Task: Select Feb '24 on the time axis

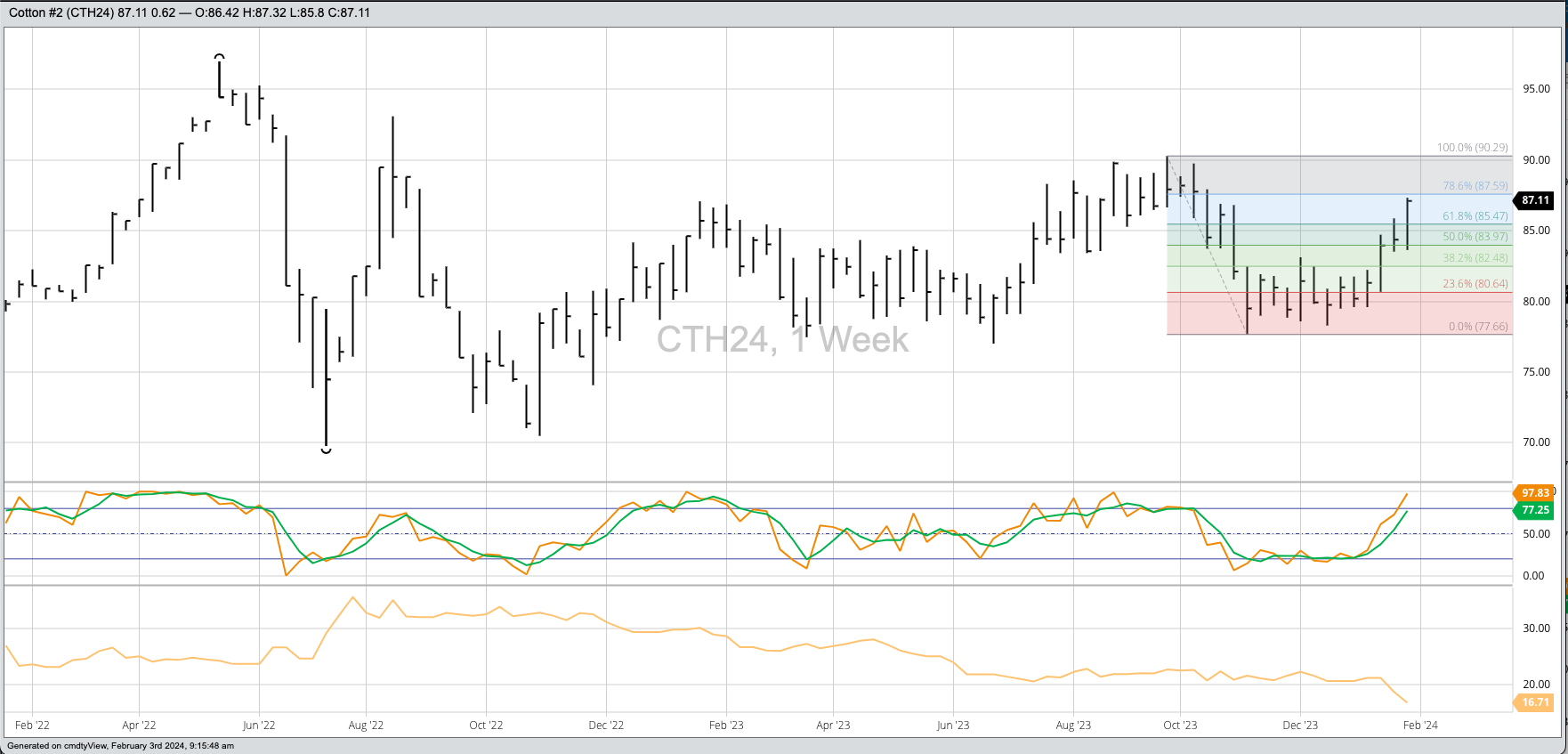Action: point(1420,726)
